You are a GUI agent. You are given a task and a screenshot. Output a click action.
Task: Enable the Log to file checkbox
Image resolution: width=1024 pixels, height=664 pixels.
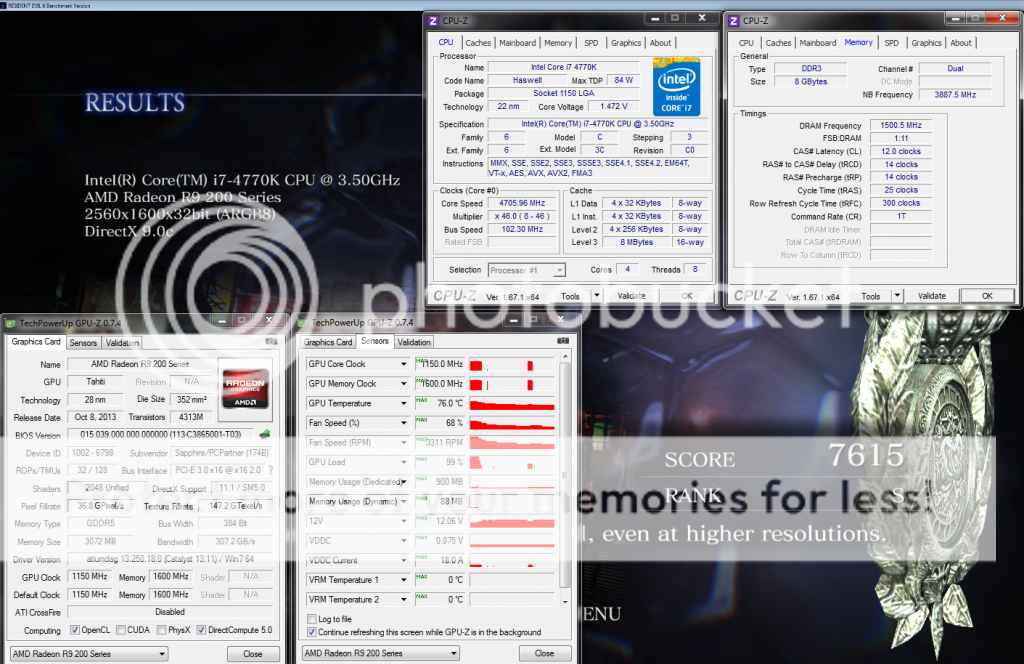(311, 620)
